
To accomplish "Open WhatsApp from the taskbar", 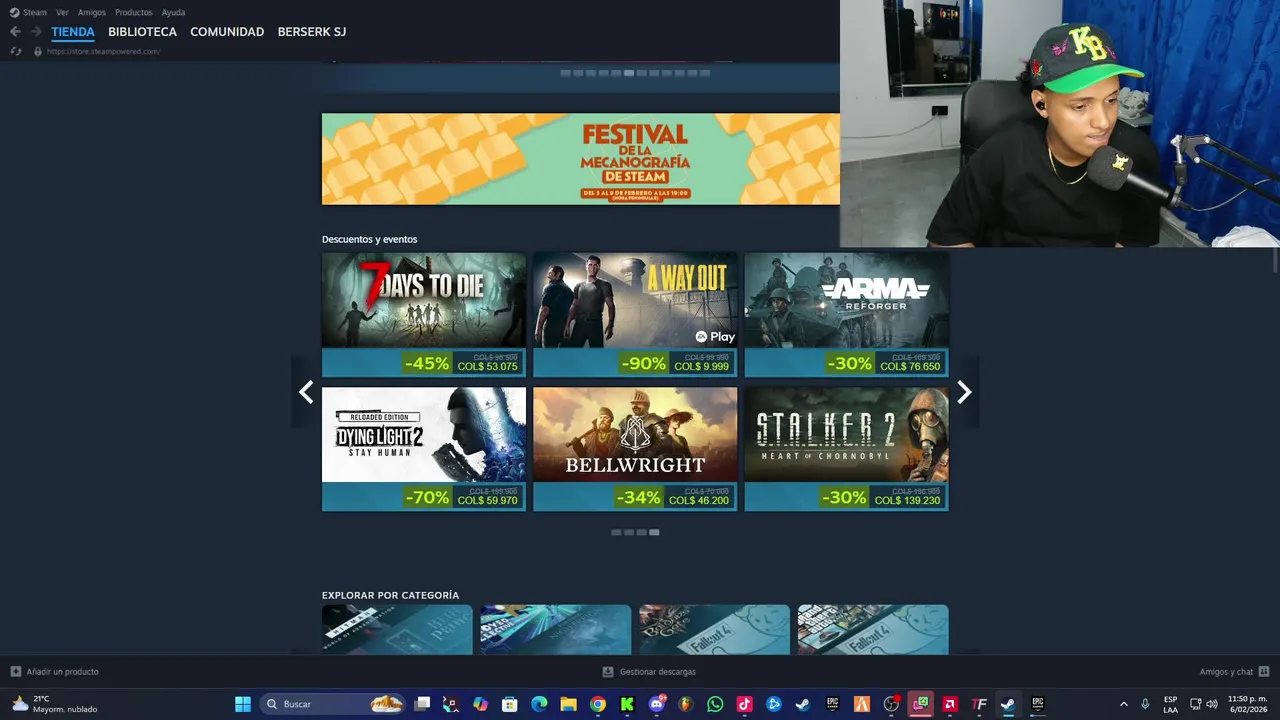I will [715, 704].
